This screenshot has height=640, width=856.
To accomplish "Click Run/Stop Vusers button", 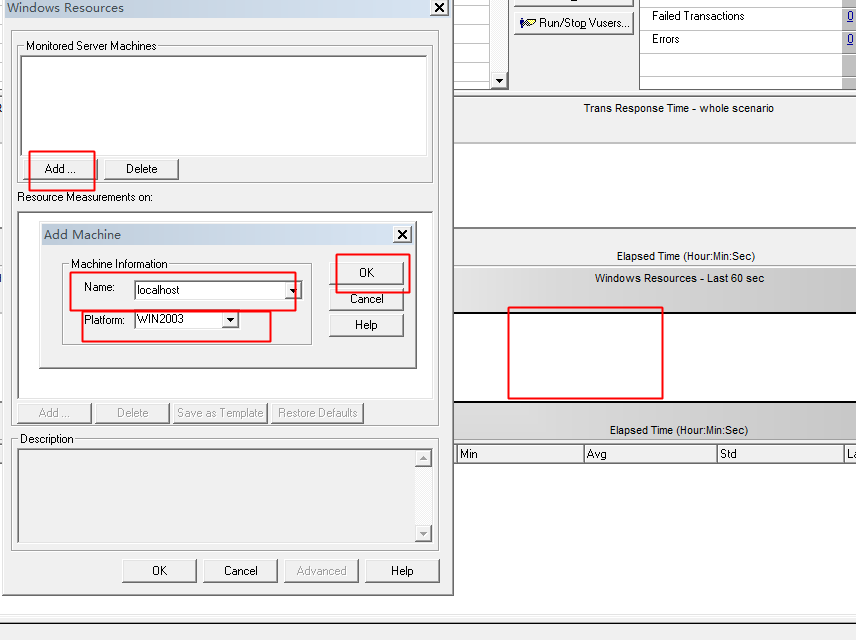I will (x=574, y=23).
